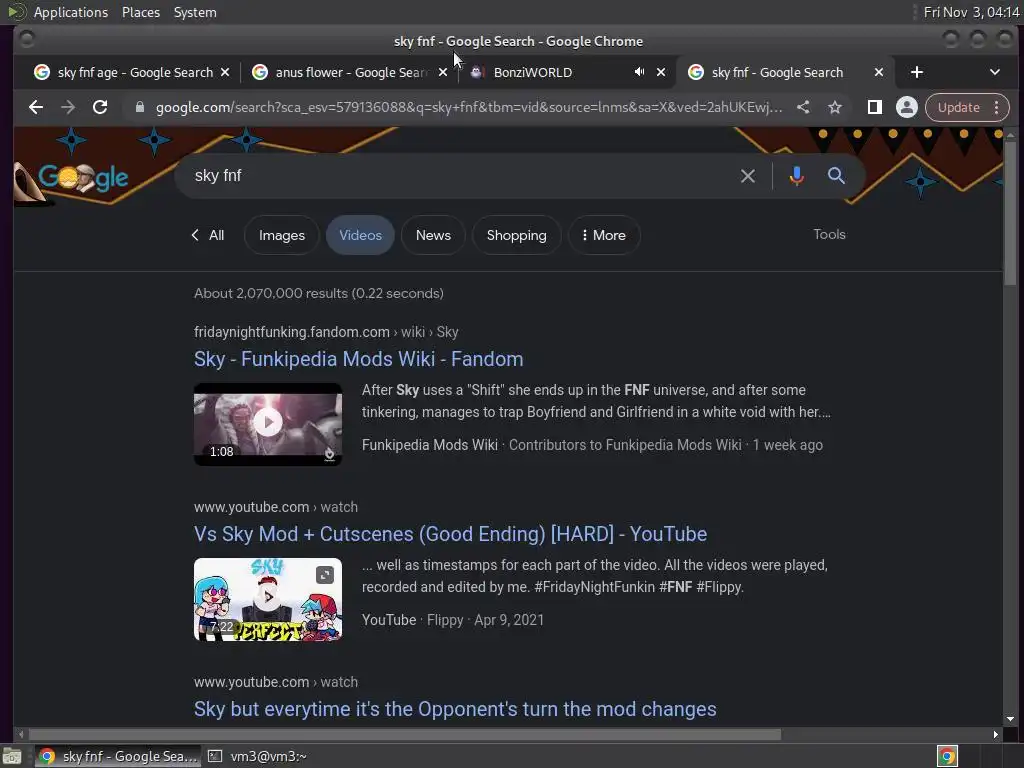The width and height of the screenshot is (1024, 768).
Task: Click the scroll down arrow
Action: click(1010, 719)
